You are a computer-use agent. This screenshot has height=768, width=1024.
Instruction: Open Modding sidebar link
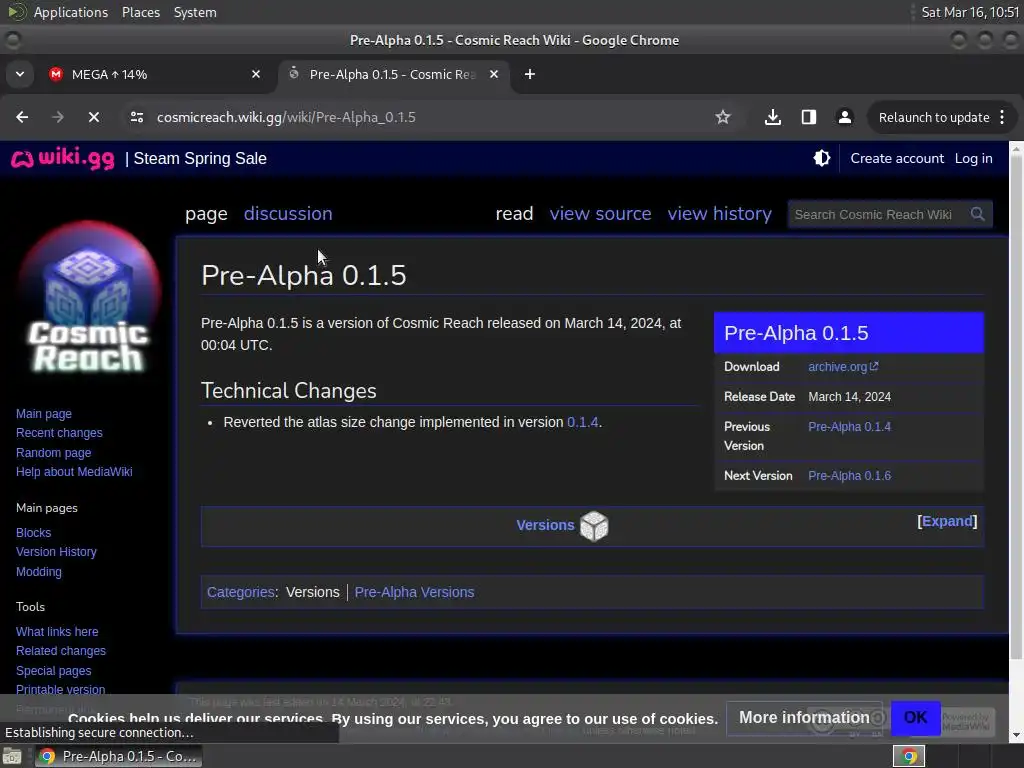tap(39, 571)
